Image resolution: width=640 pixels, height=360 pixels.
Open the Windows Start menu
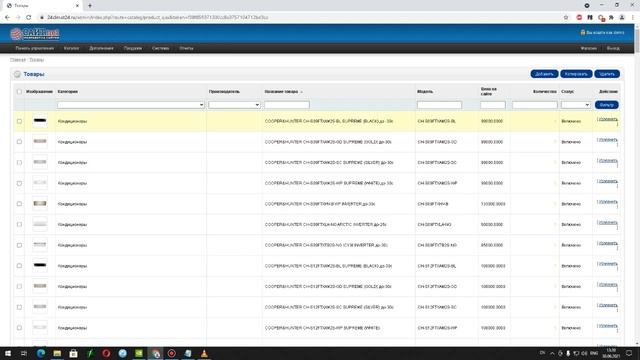click(8, 353)
